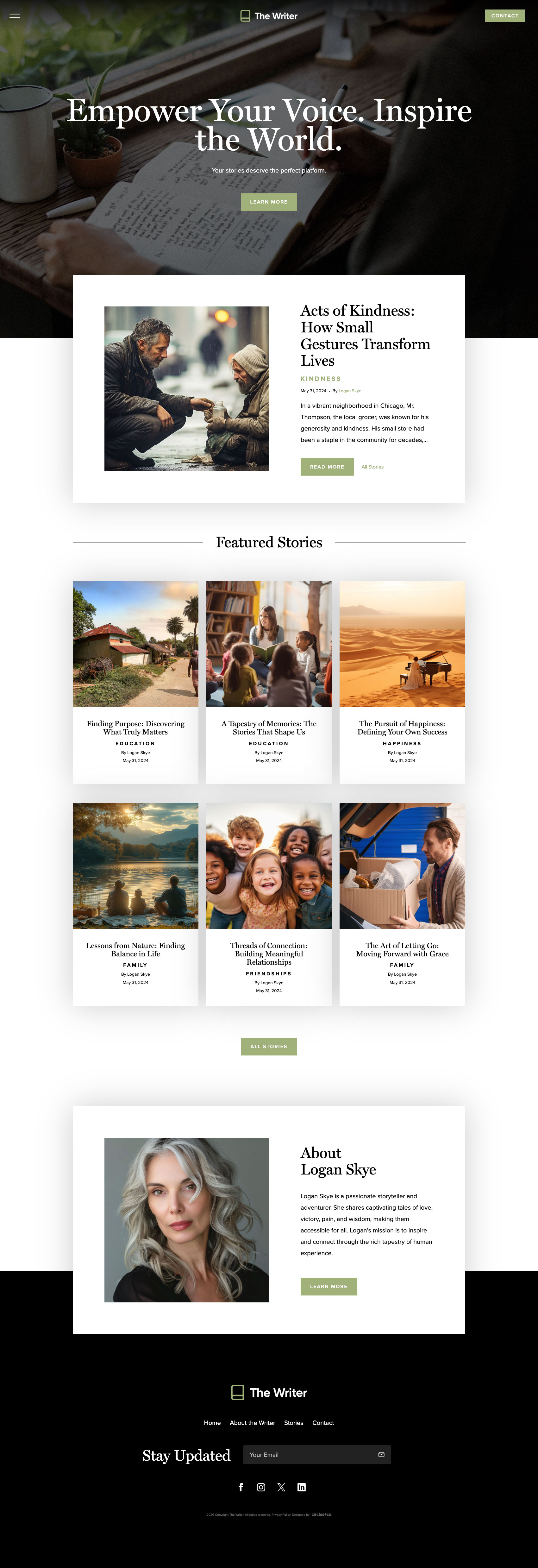Screen dimensions: 538x1568
Task: Select About the Writer in footer
Action: tap(253, 1422)
